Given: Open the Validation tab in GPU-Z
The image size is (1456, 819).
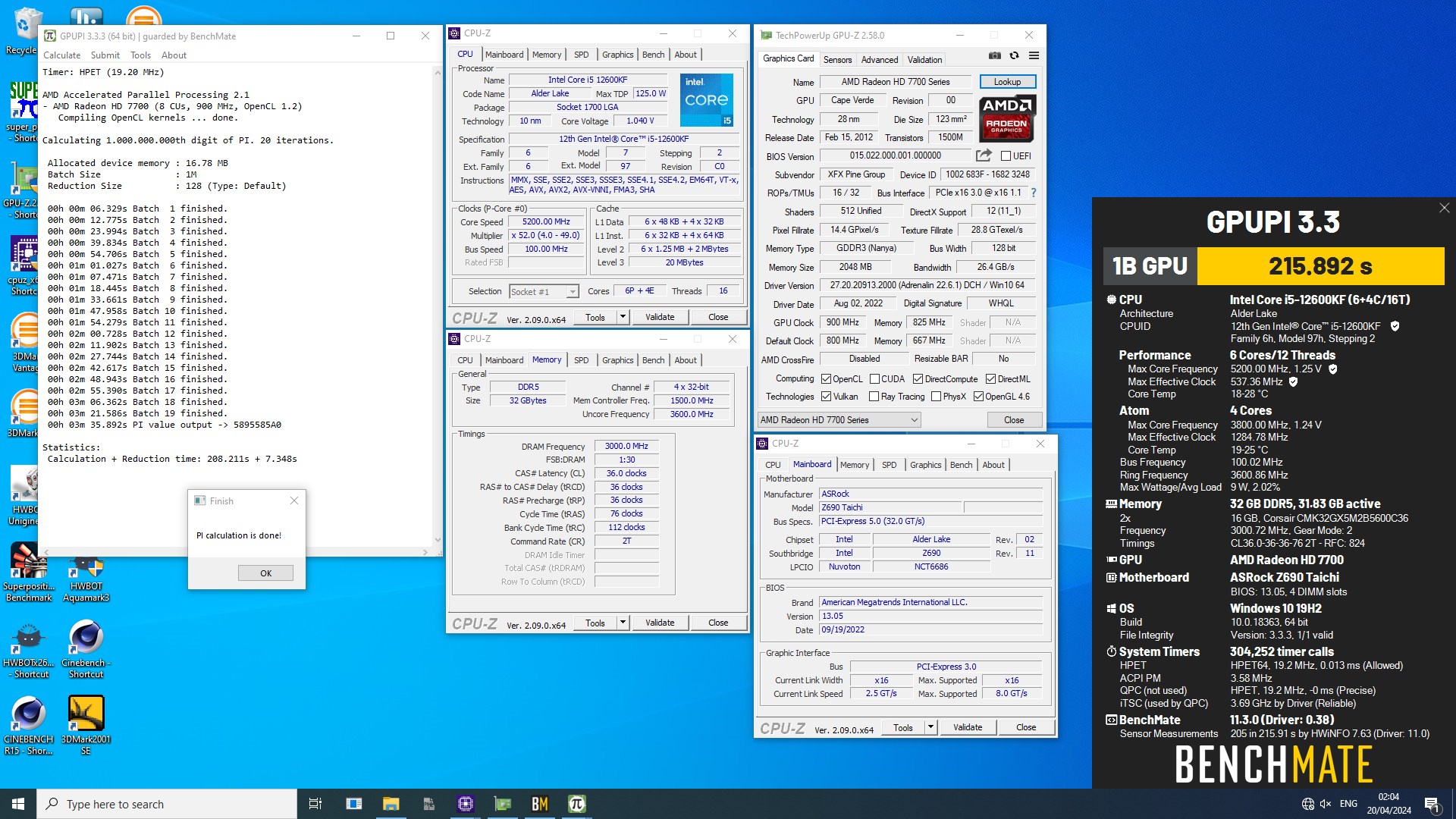Looking at the screenshot, I should [x=924, y=60].
